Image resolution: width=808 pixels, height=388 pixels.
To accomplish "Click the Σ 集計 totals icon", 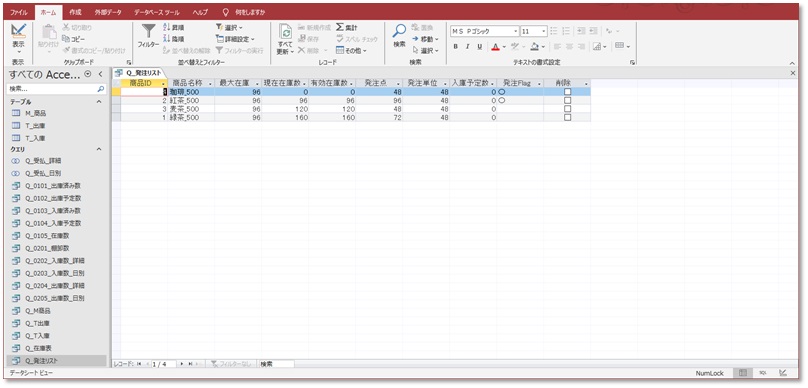I will click(x=340, y=27).
